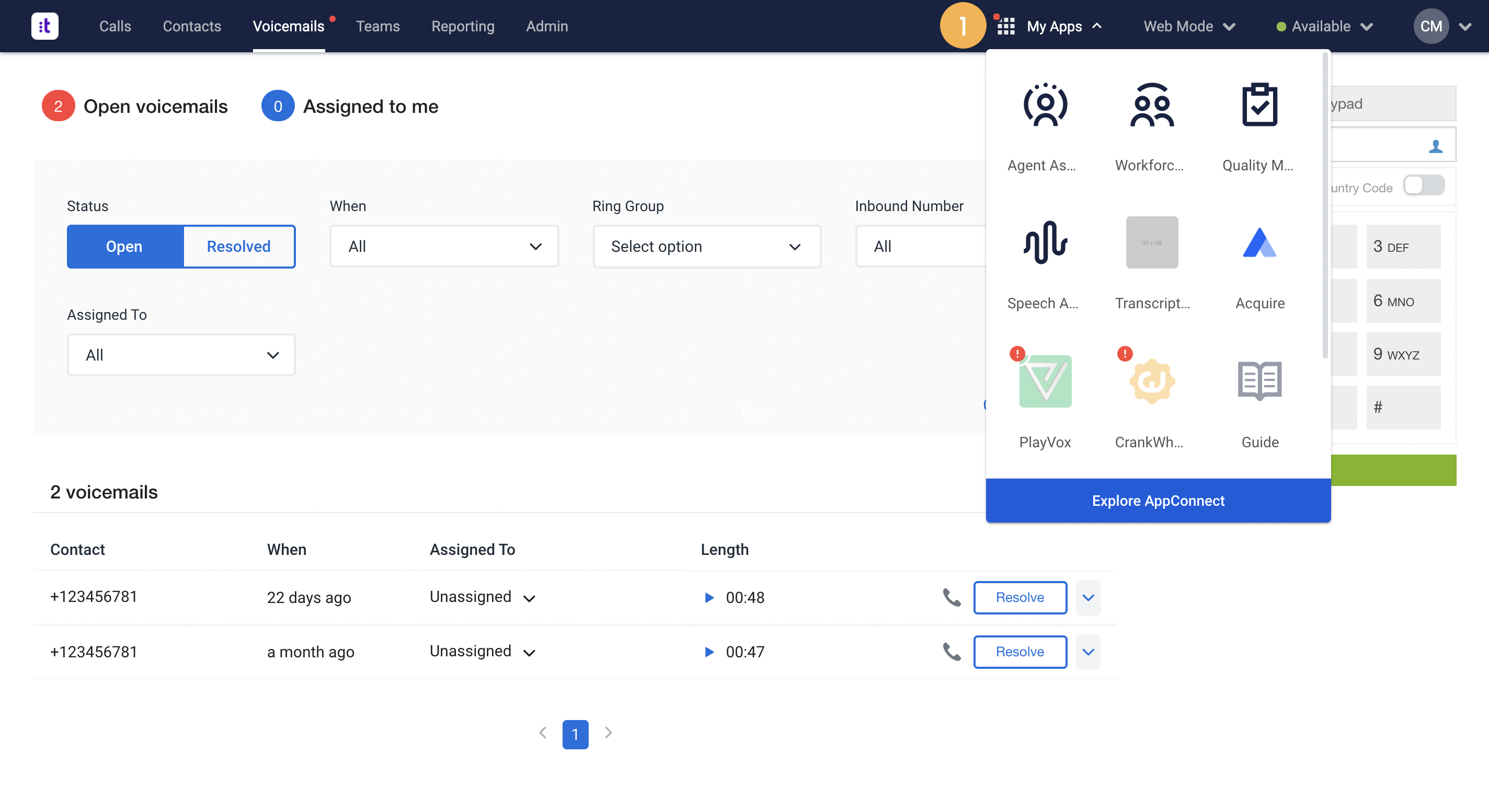Switch to the Contacts tab
Viewport: 1489px width, 812px height.
pos(191,27)
